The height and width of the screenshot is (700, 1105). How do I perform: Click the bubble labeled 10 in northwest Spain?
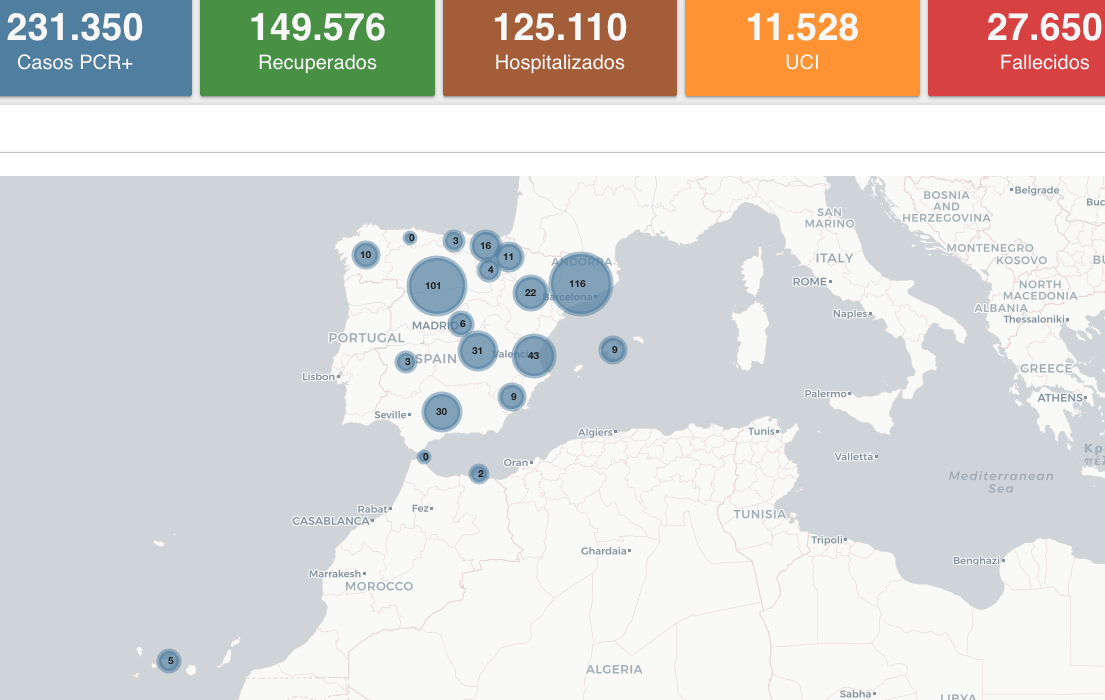tap(365, 255)
